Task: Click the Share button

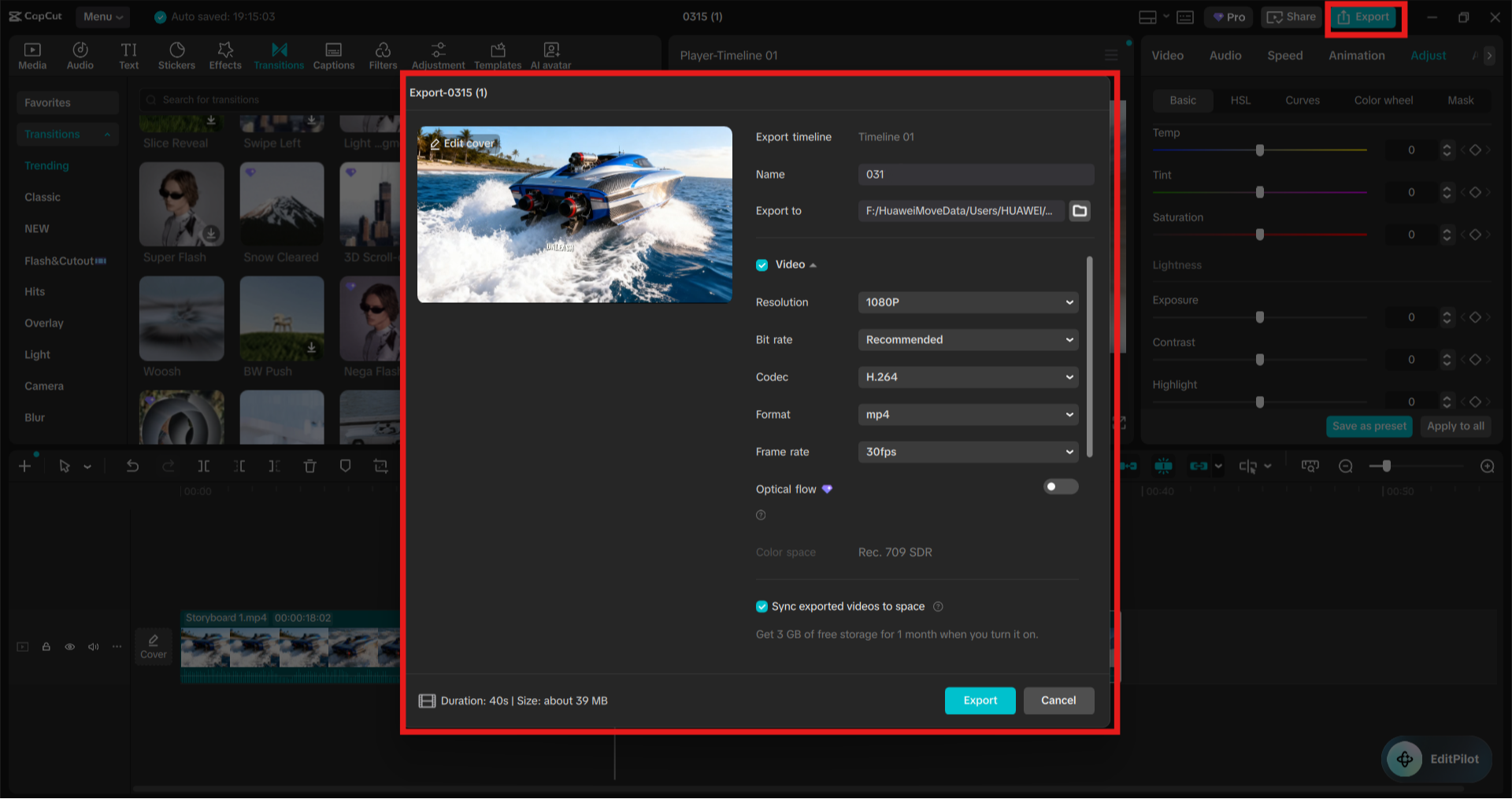Action: (x=1291, y=17)
